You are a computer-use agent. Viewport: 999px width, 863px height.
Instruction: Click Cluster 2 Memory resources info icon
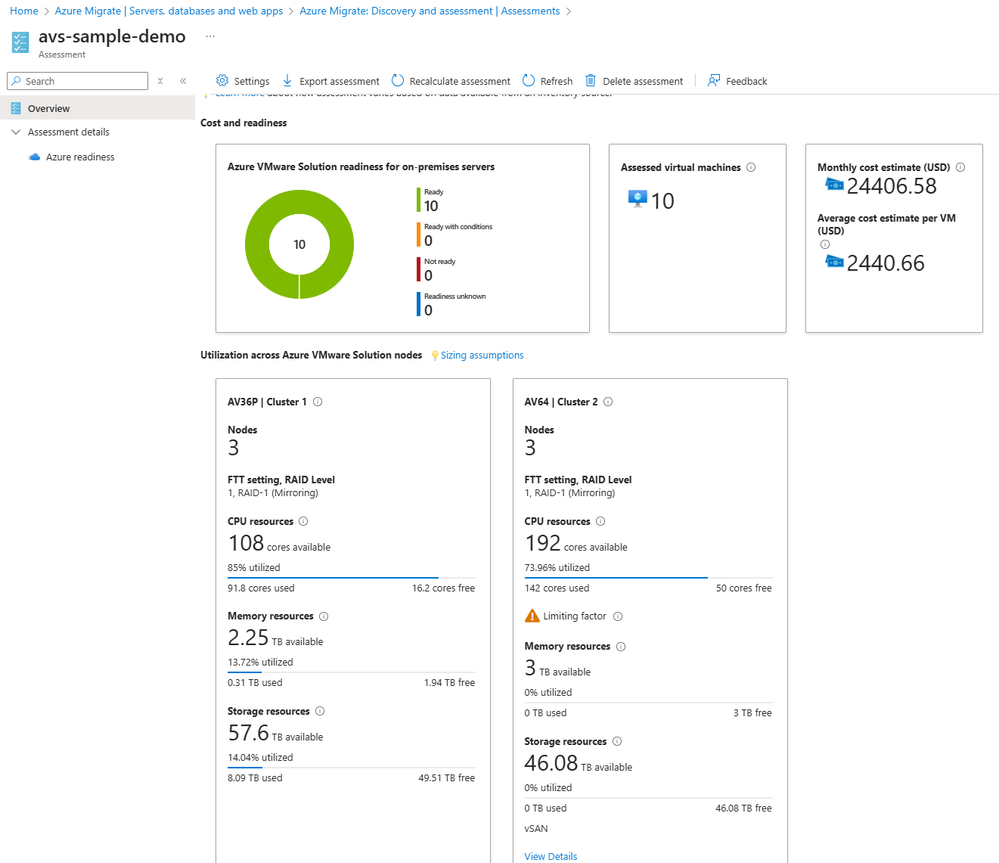(x=621, y=646)
